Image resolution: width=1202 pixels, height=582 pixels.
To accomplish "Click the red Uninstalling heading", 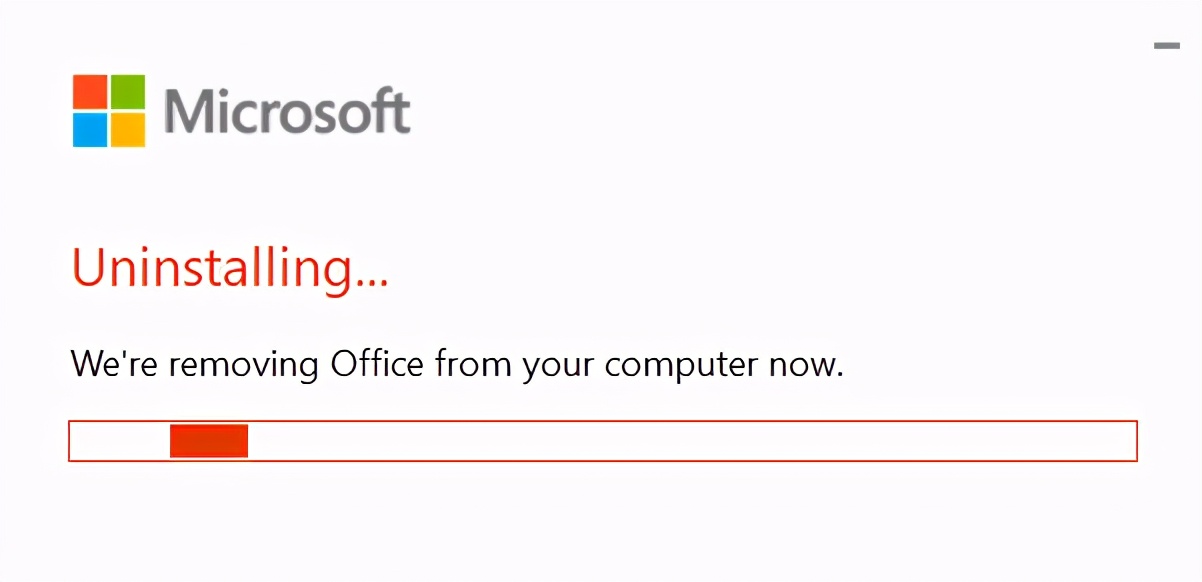I will (x=228, y=268).
